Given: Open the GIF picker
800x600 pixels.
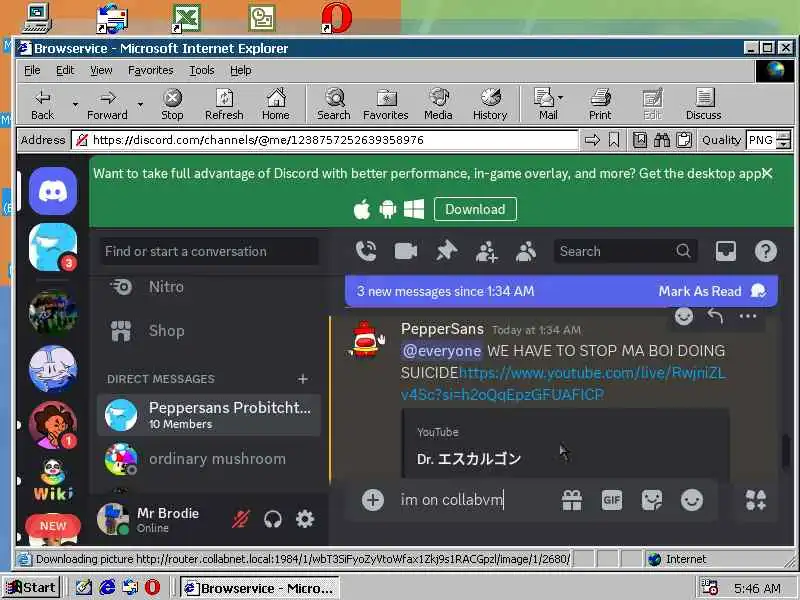Looking at the screenshot, I should coord(612,500).
